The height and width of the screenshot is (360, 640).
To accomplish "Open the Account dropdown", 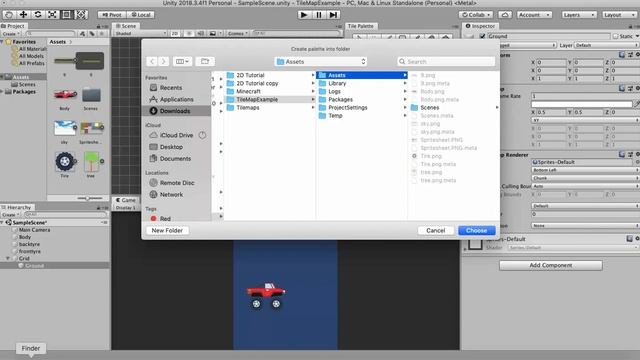I will (534, 15).
